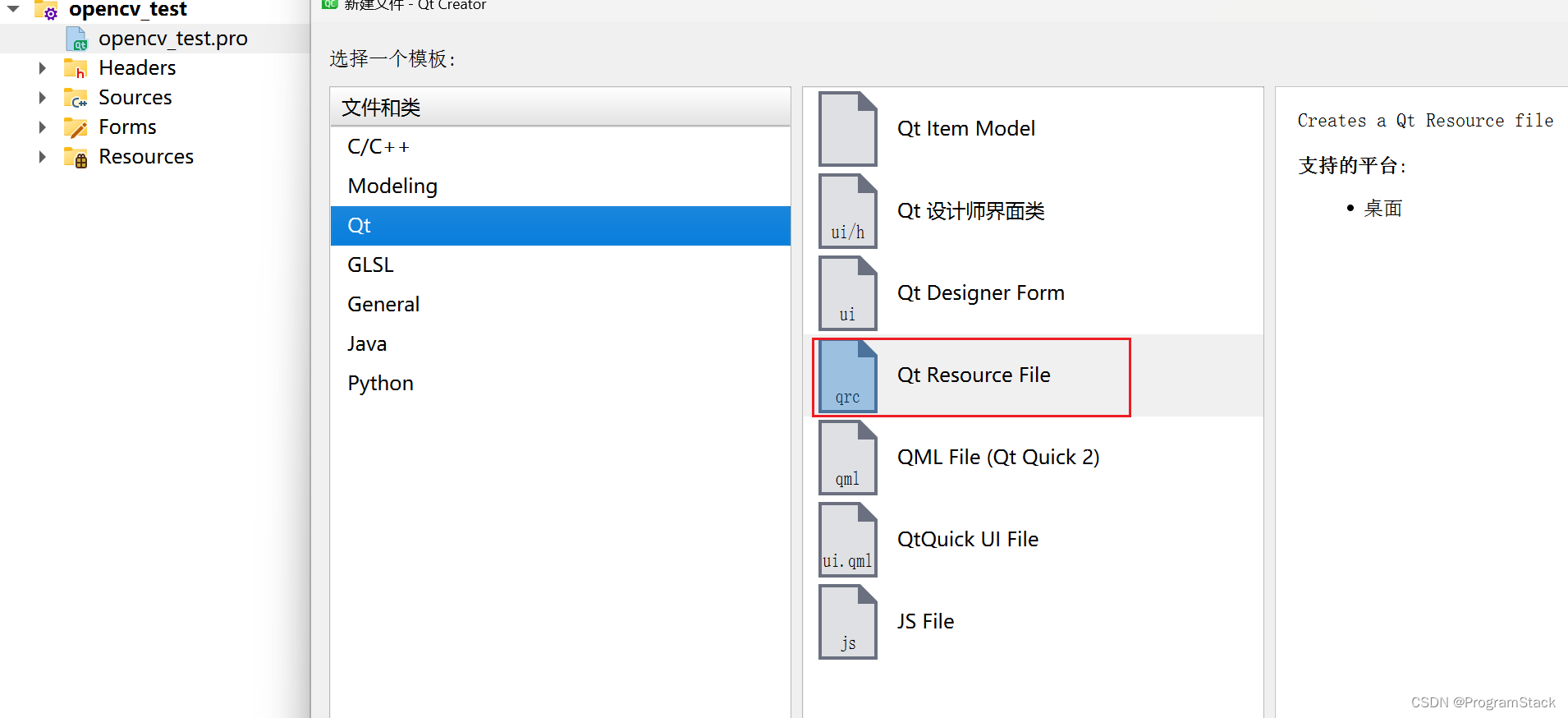Select the Qt Item Model file icon
This screenshot has width=1568, height=718.
tap(847, 129)
